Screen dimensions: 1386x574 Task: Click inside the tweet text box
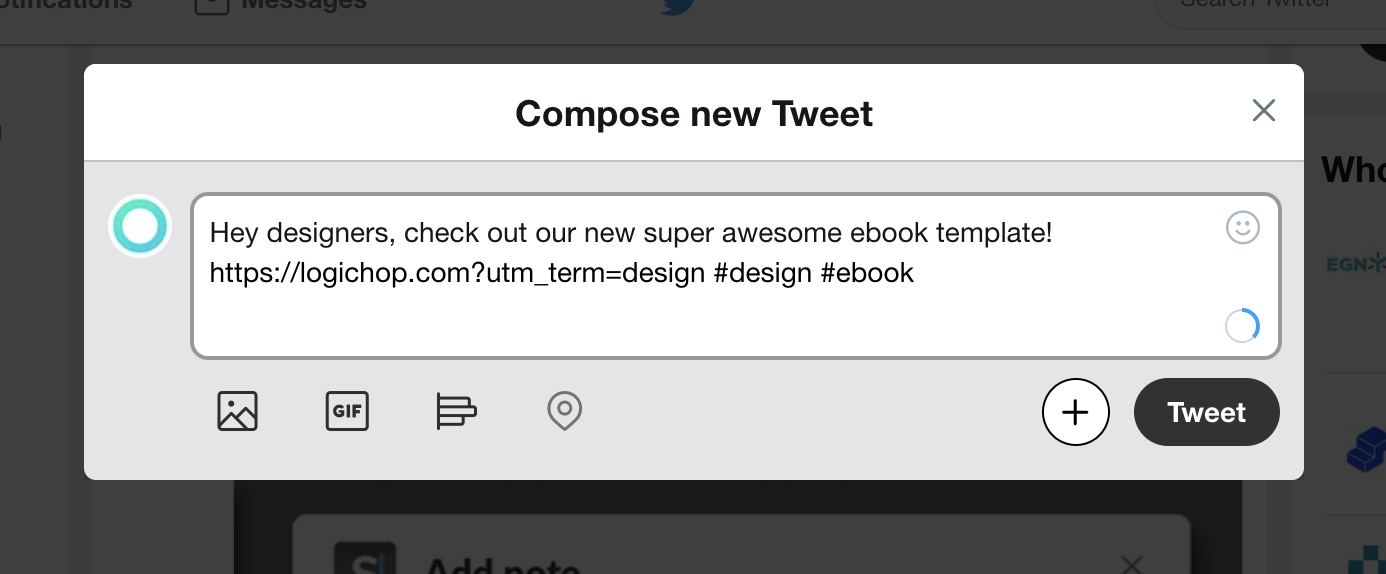click(x=736, y=276)
